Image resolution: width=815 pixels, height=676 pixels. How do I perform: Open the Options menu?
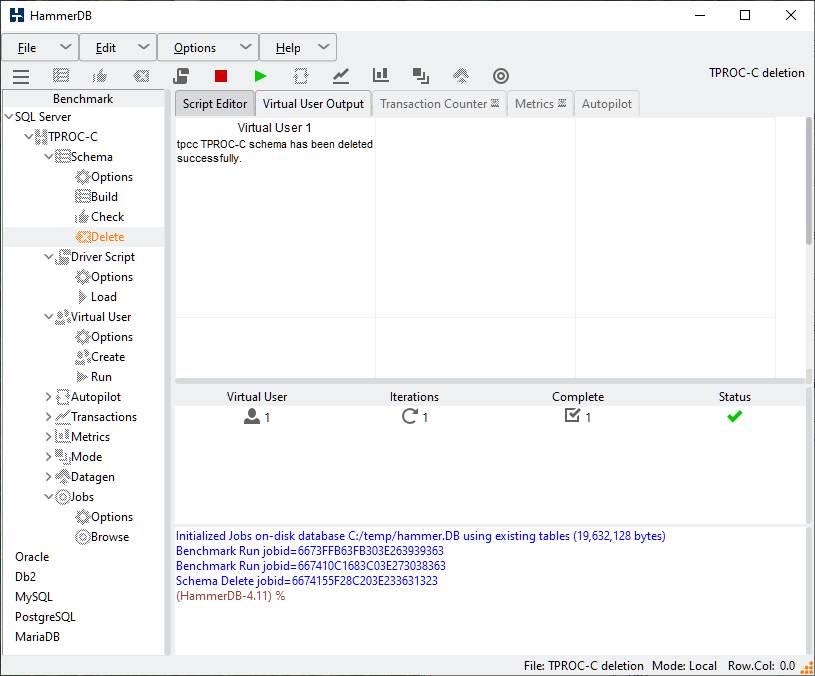208,48
